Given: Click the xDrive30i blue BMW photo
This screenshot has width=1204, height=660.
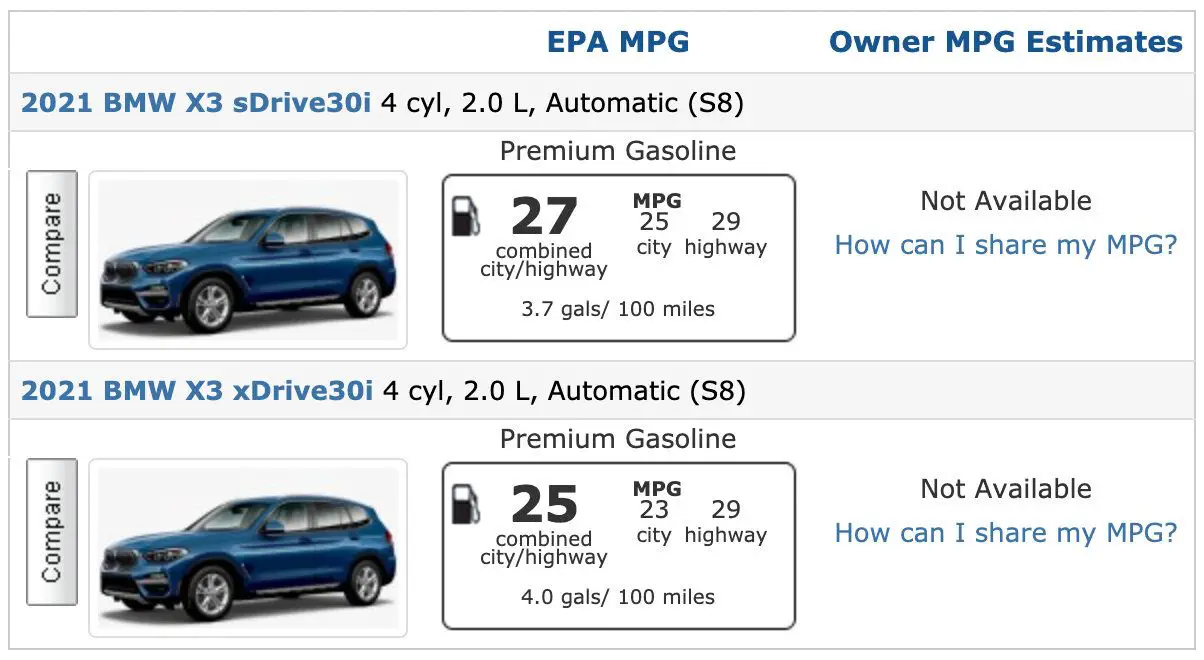Looking at the screenshot, I should (x=248, y=548).
